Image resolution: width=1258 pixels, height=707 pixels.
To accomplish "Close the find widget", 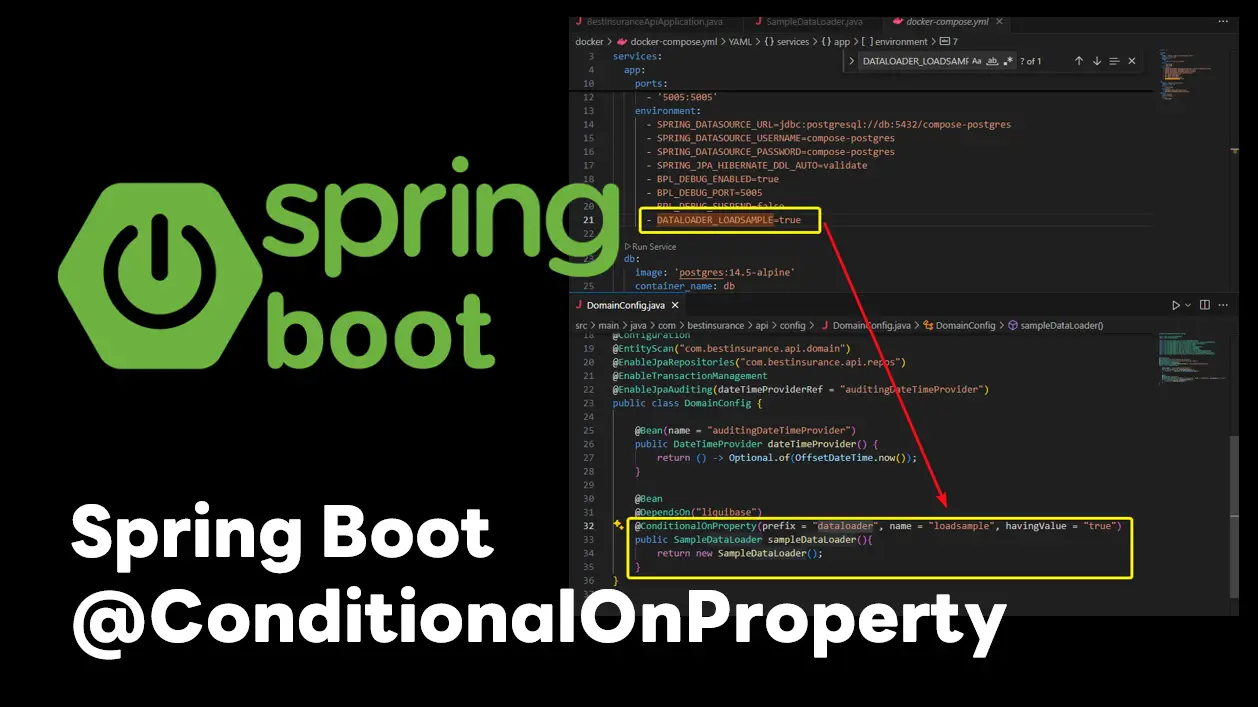I will [1132, 61].
